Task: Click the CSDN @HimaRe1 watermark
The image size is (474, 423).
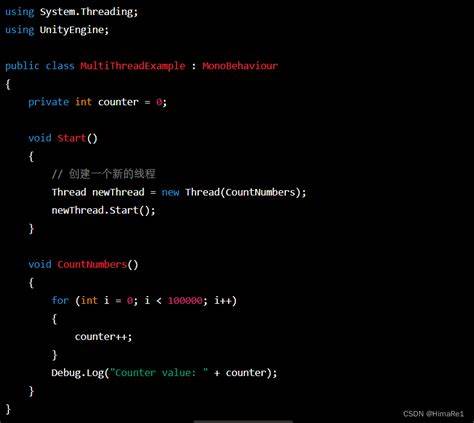Action: pos(433,414)
